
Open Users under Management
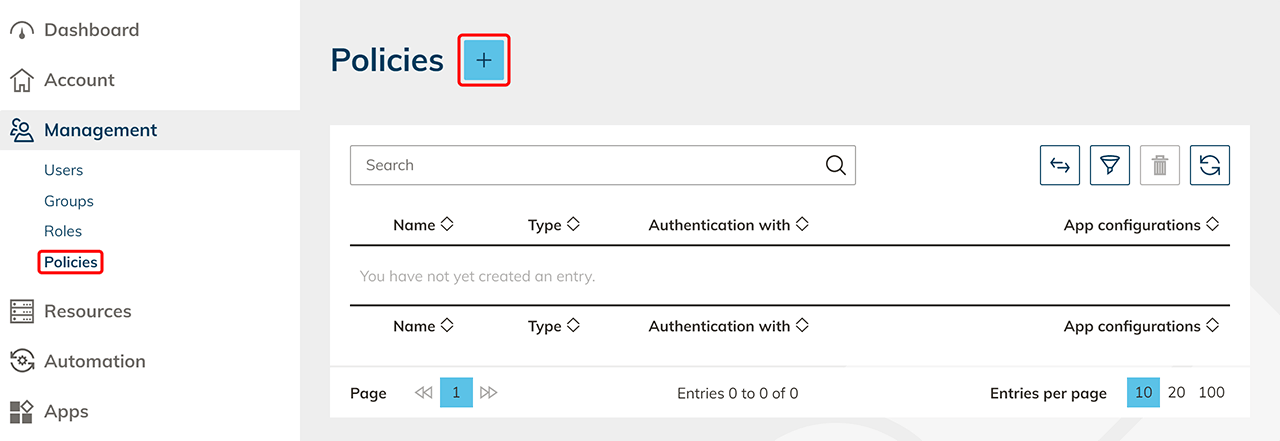point(63,170)
